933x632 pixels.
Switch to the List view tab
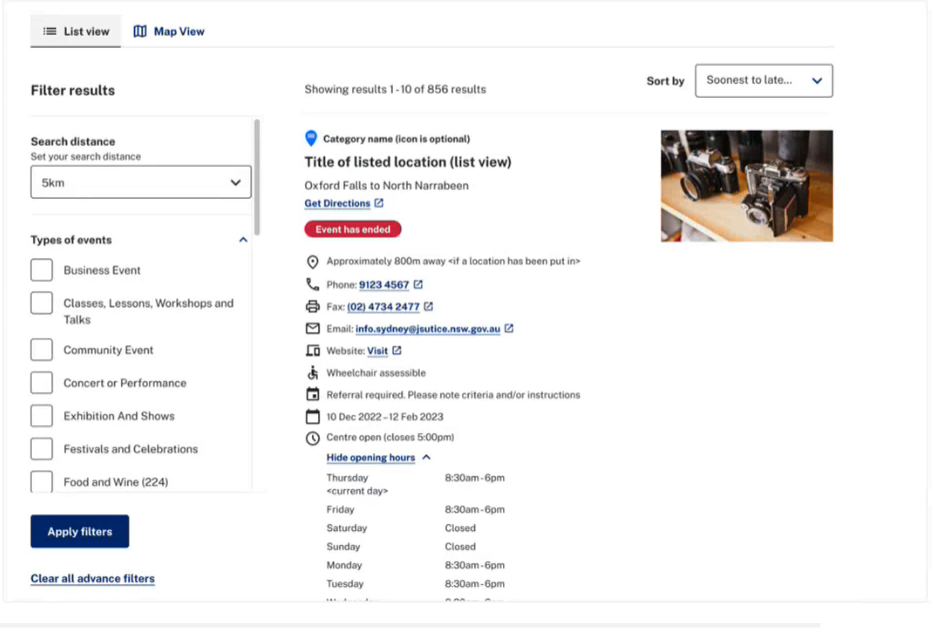pyautogui.click(x=76, y=32)
